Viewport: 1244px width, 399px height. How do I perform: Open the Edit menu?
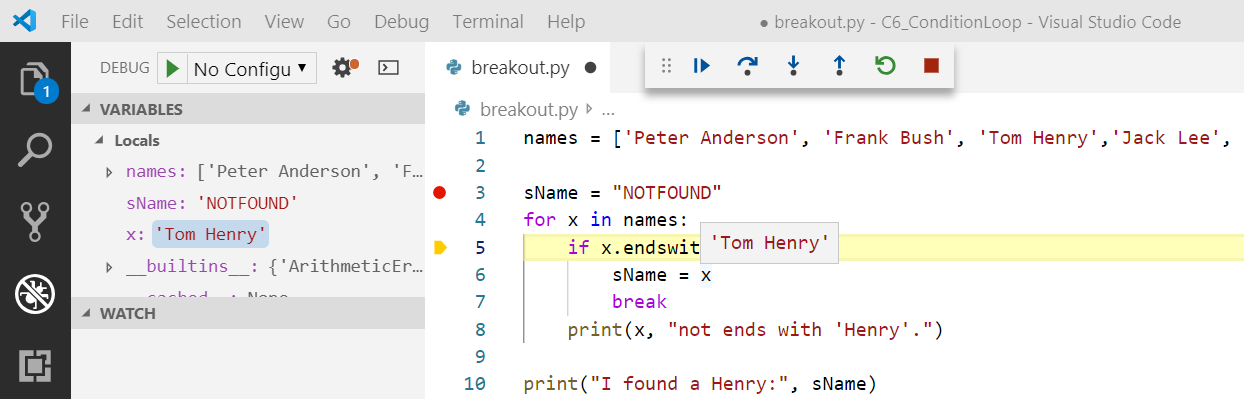pos(128,21)
